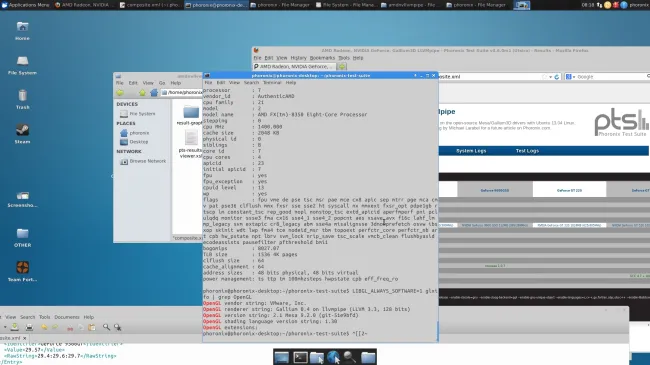This screenshot has width=650, height=365.
Task: Open Edit menu in the terminal window
Action: click(221, 83)
